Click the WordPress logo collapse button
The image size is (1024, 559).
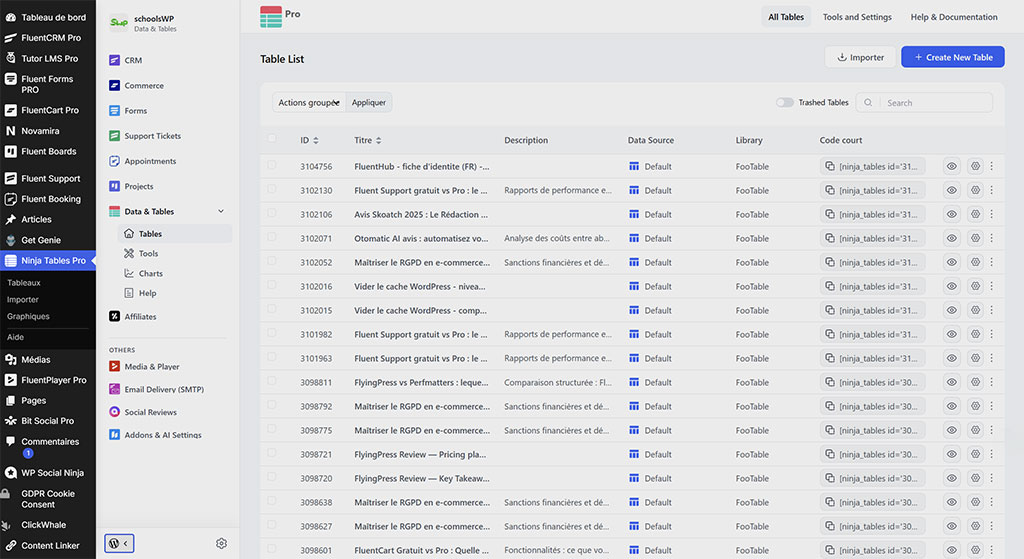click(120, 543)
